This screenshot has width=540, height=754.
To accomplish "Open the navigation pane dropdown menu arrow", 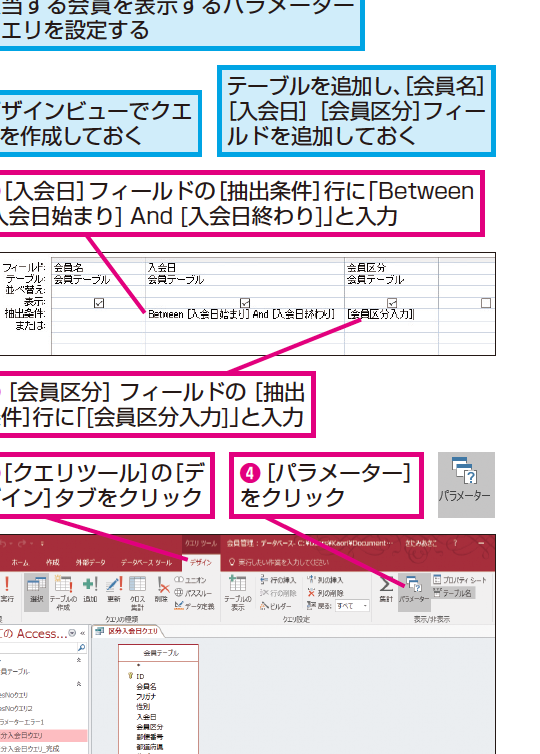I will click(72, 633).
